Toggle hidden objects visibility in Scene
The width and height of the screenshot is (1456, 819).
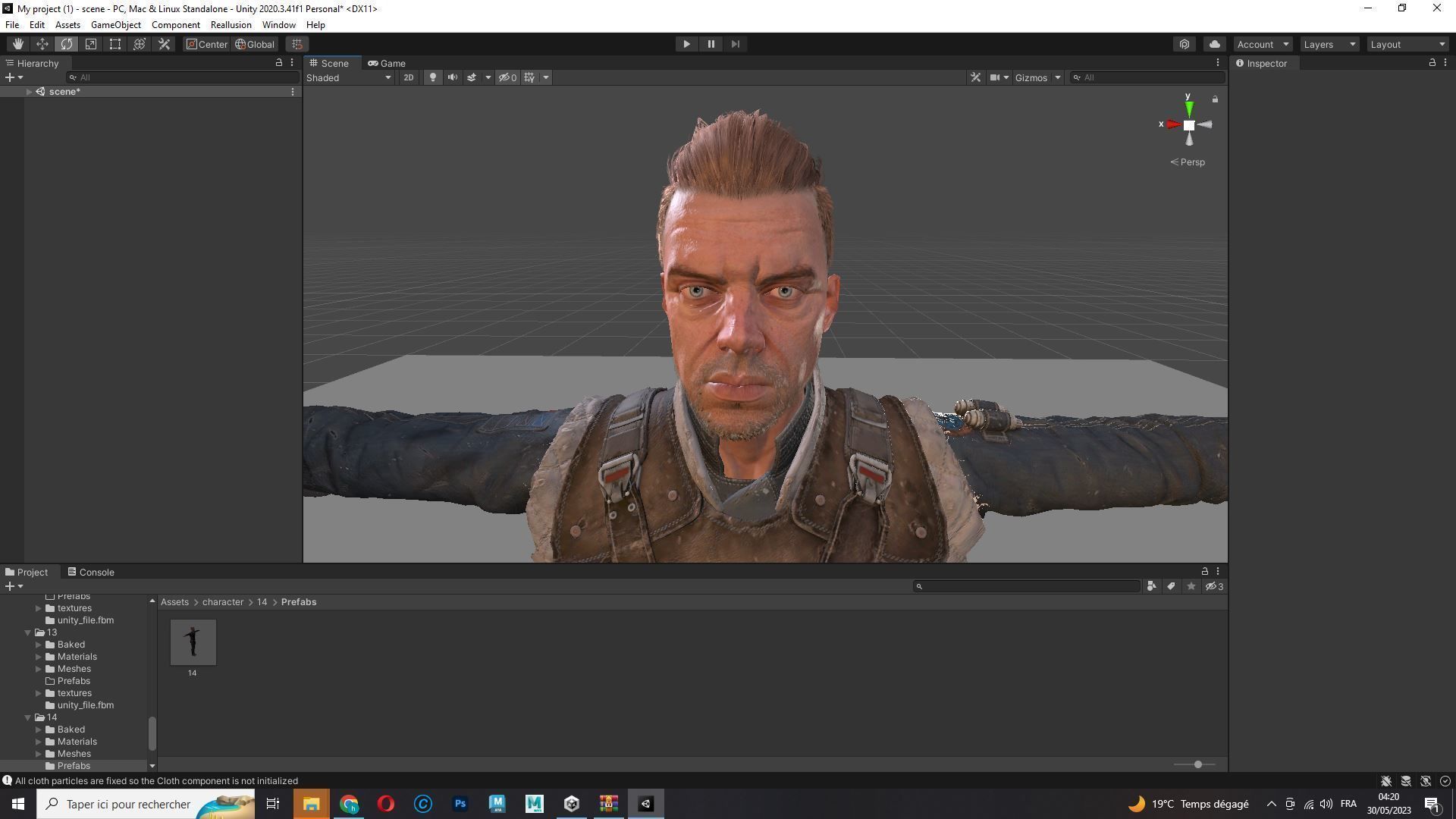(x=507, y=77)
